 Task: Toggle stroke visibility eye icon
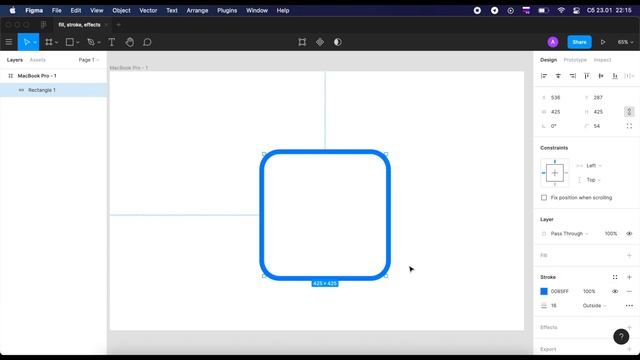(x=615, y=291)
